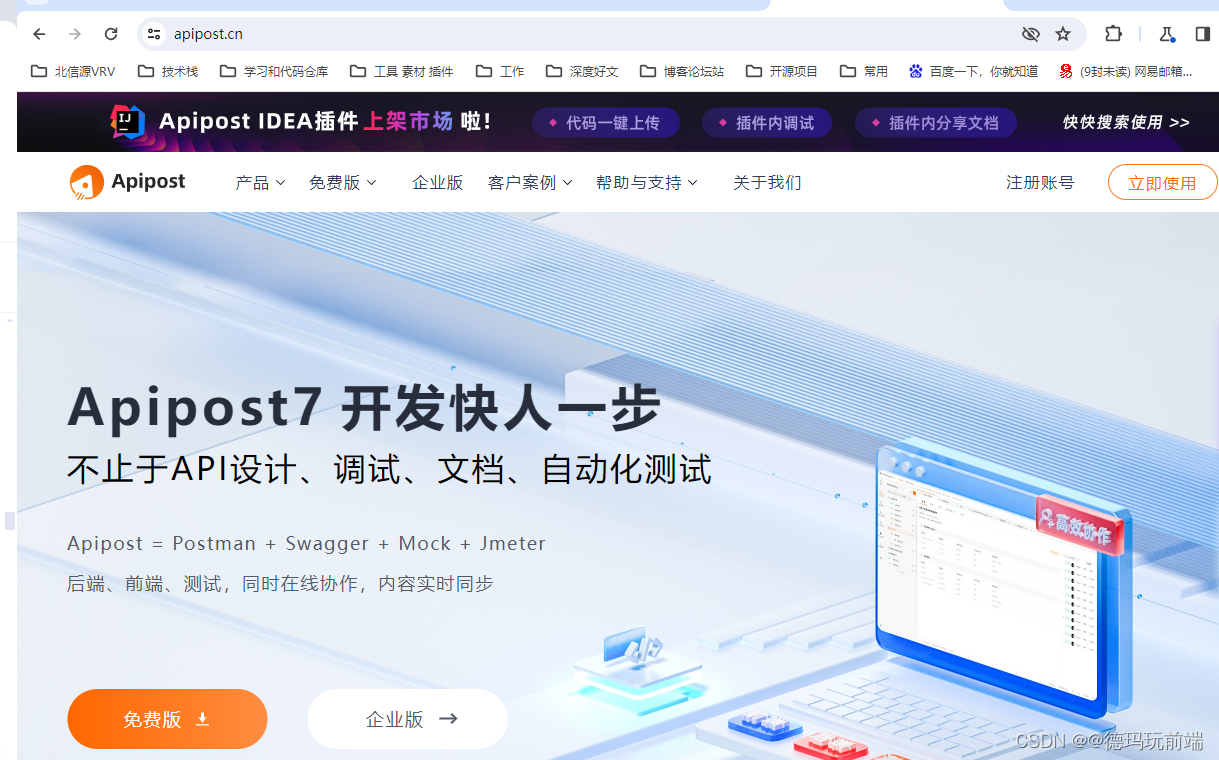Click the white 企业版 arrow button
This screenshot has width=1219, height=760.
coord(407,719)
